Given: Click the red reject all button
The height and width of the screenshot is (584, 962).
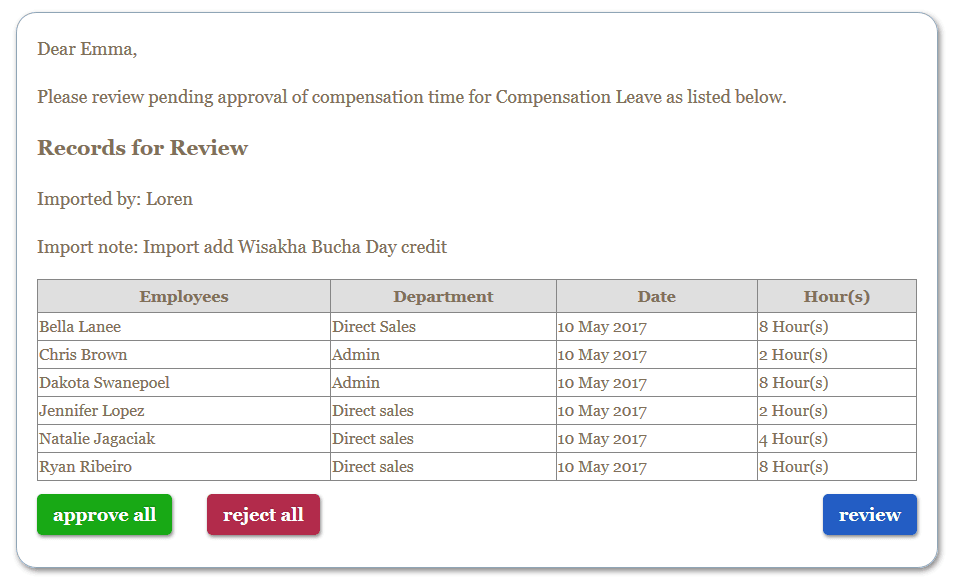Looking at the screenshot, I should point(263,515).
